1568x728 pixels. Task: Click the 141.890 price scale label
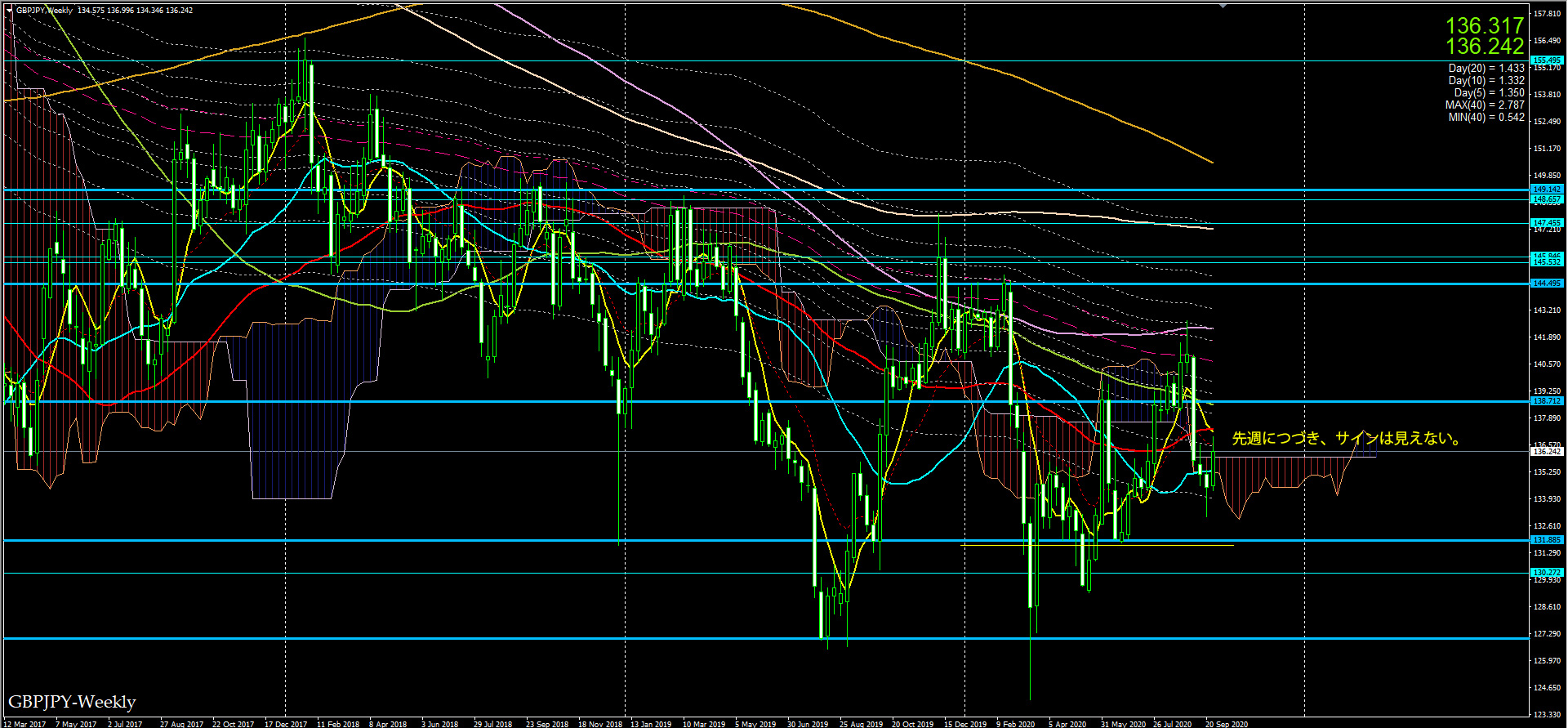click(1548, 337)
